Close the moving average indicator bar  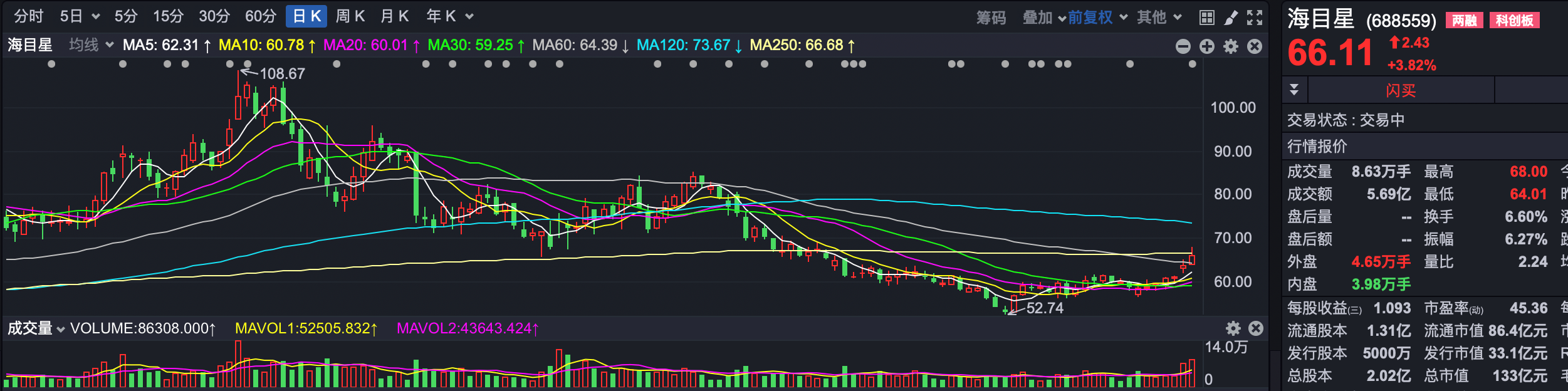pos(1254,46)
